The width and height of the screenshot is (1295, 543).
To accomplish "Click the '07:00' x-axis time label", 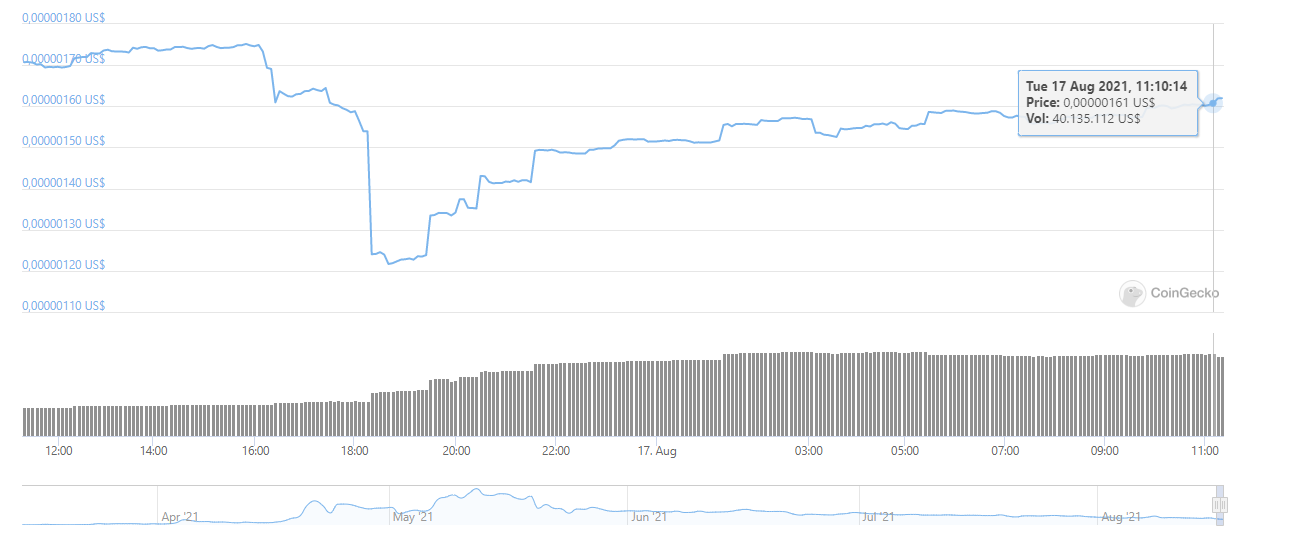I will [x=1005, y=451].
